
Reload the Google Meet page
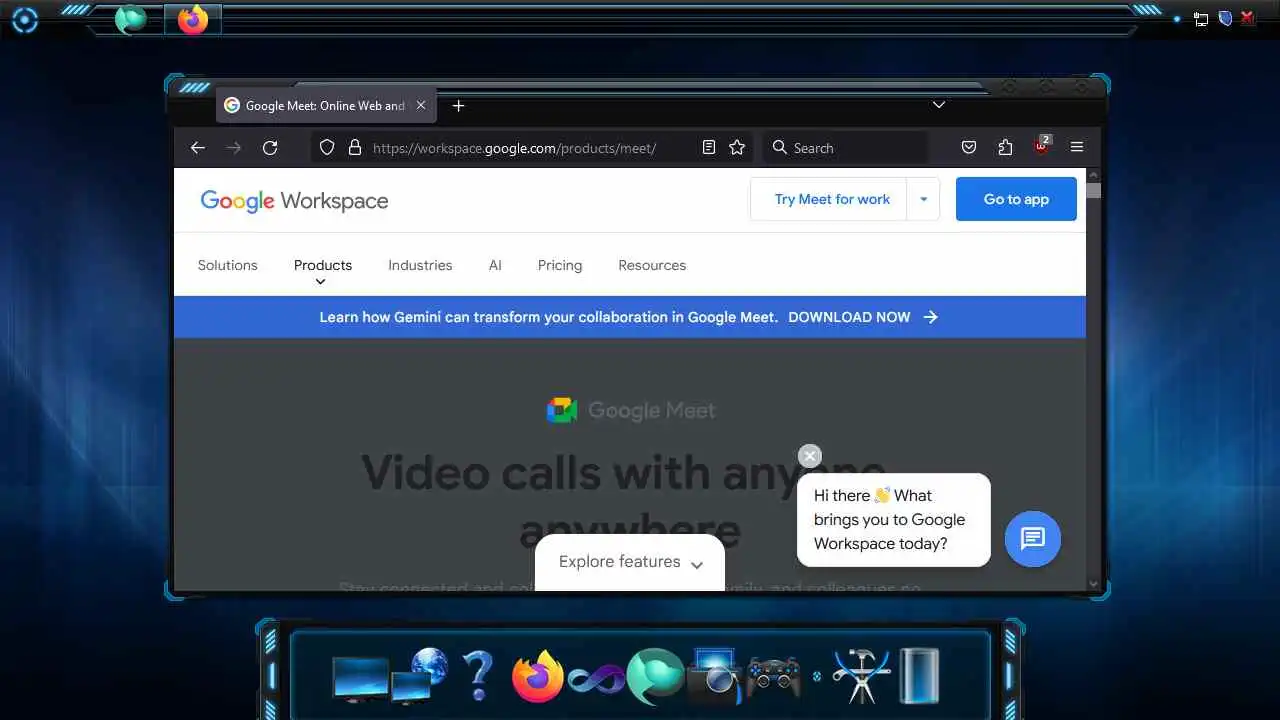click(270, 148)
